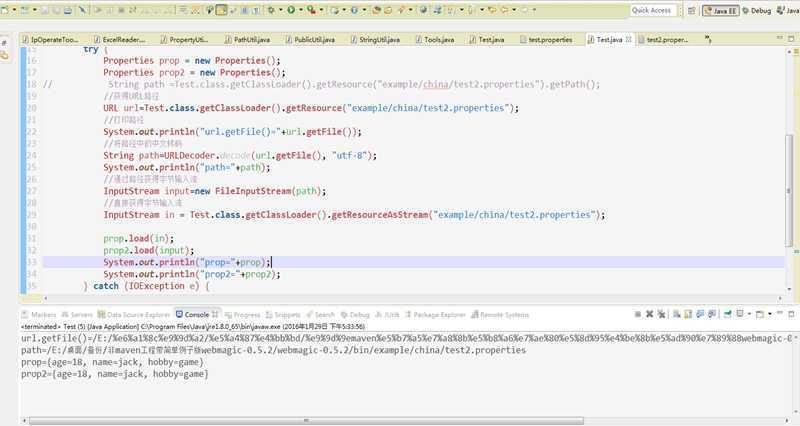Image resolution: width=800 pixels, height=426 pixels.
Task: Switch to the Markers view tab
Action: tap(39, 314)
